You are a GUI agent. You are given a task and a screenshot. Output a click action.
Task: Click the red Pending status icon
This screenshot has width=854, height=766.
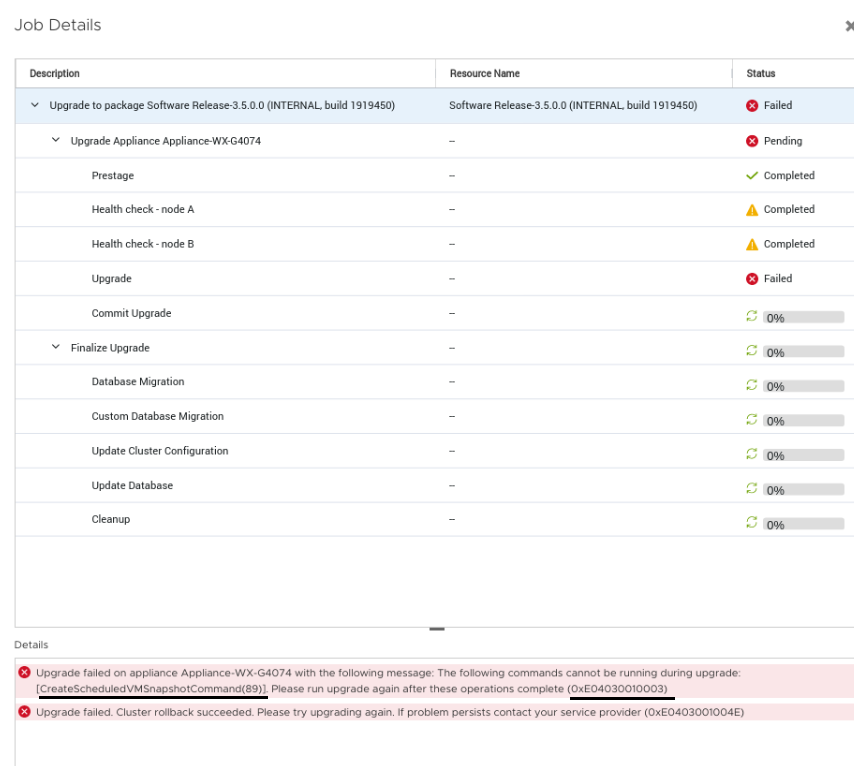(x=753, y=141)
